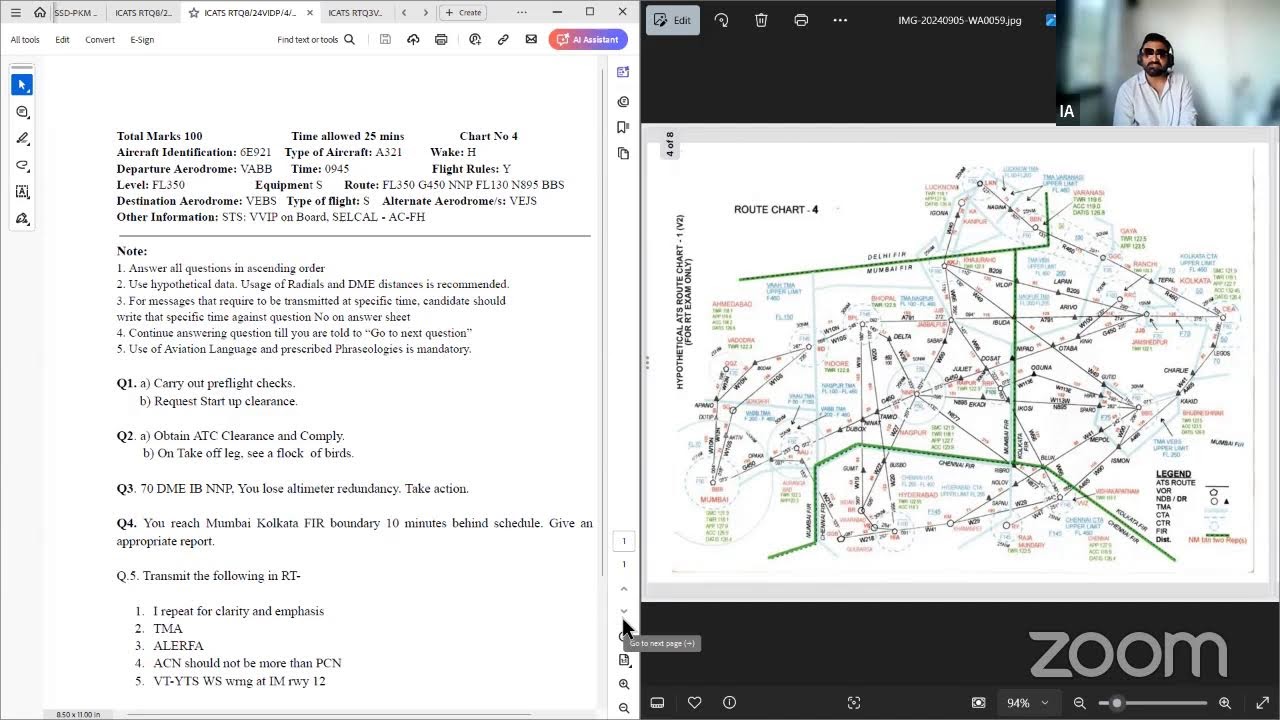Show previous tabs with left chevron
This screenshot has height=720, width=1280.
point(404,13)
